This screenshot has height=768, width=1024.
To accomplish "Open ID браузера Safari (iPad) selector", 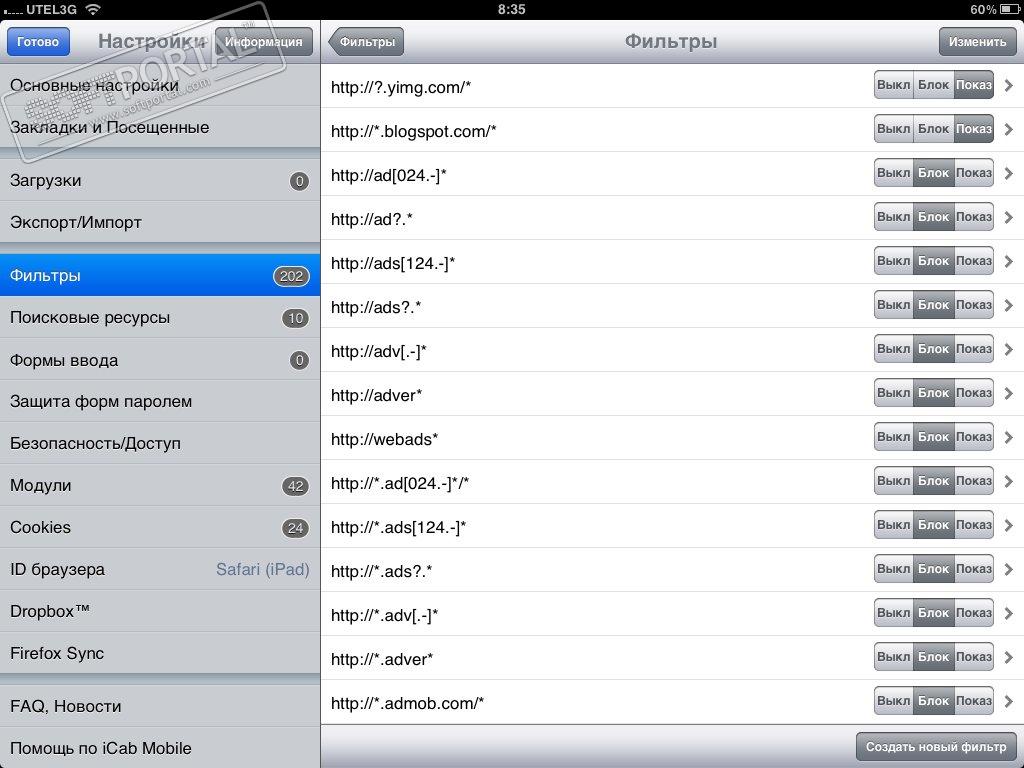I will click(160, 569).
